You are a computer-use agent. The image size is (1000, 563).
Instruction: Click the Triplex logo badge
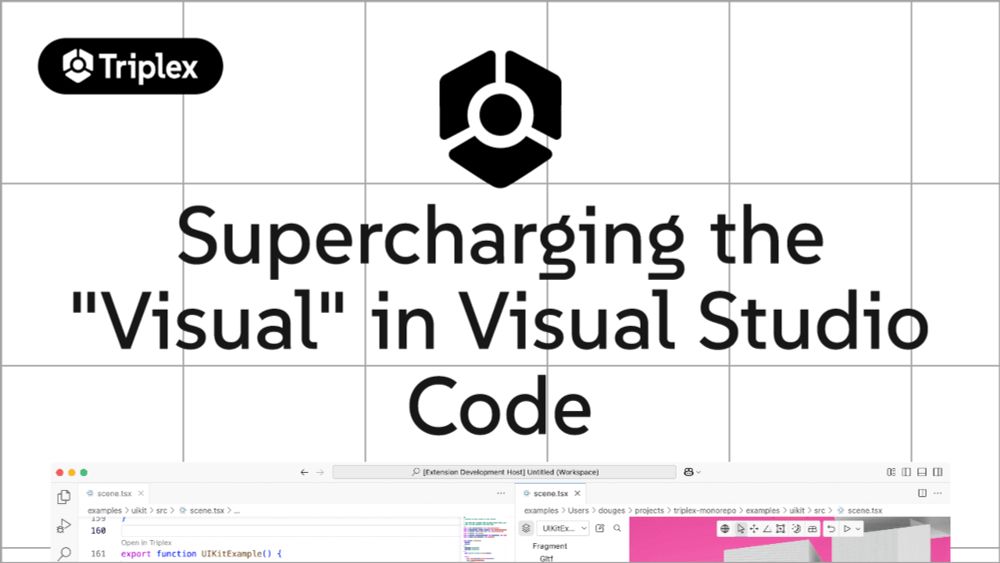point(131,66)
